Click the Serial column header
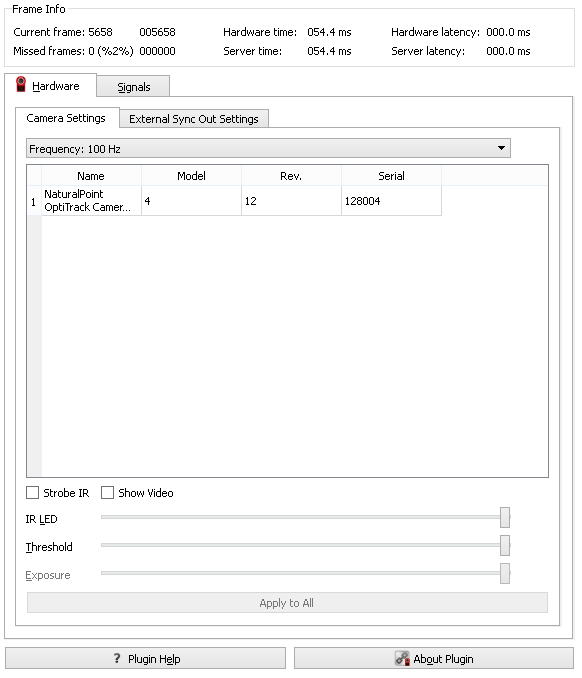This screenshot has height=678, width=582. click(x=391, y=176)
